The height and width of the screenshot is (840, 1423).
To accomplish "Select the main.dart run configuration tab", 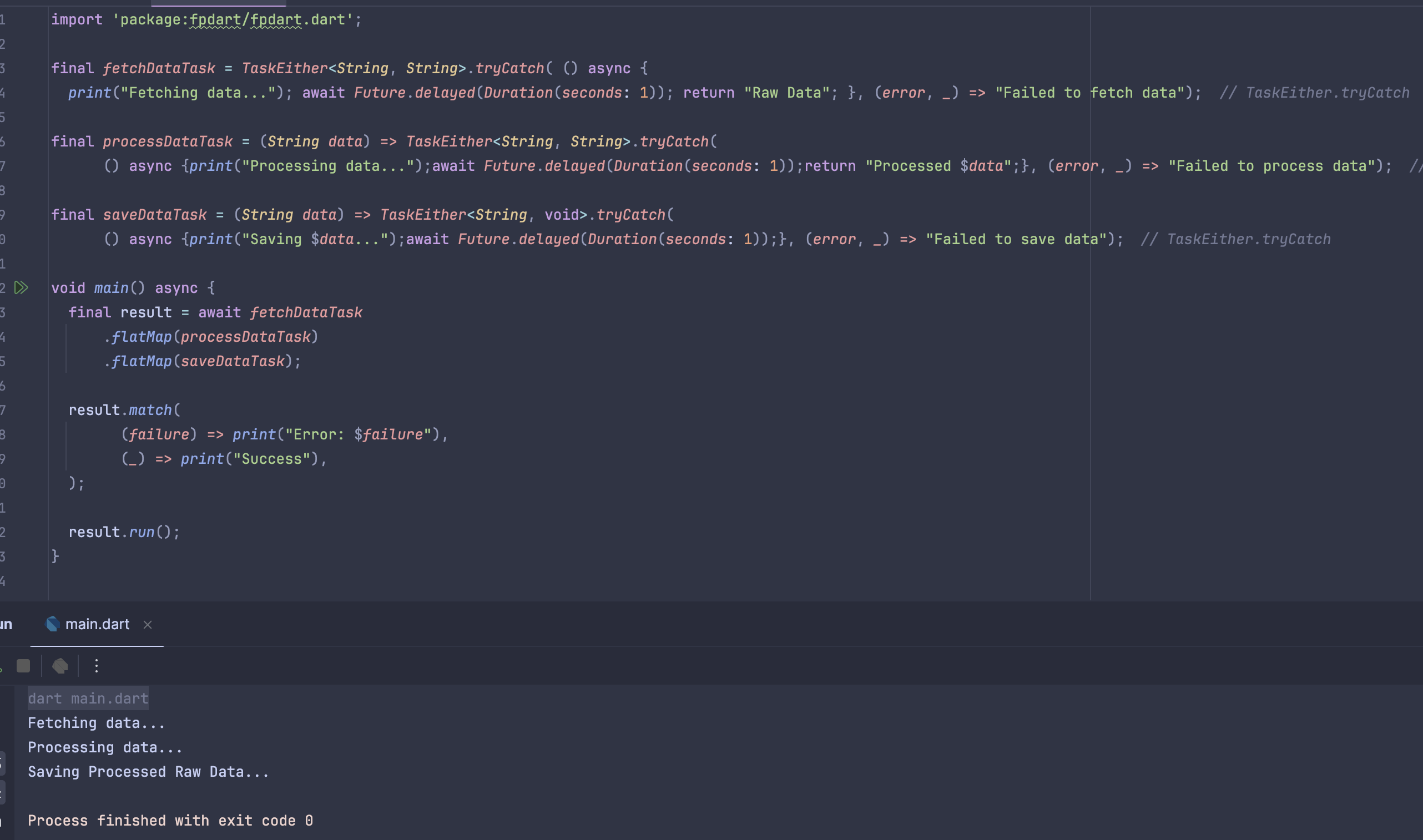I will pyautogui.click(x=97, y=624).
